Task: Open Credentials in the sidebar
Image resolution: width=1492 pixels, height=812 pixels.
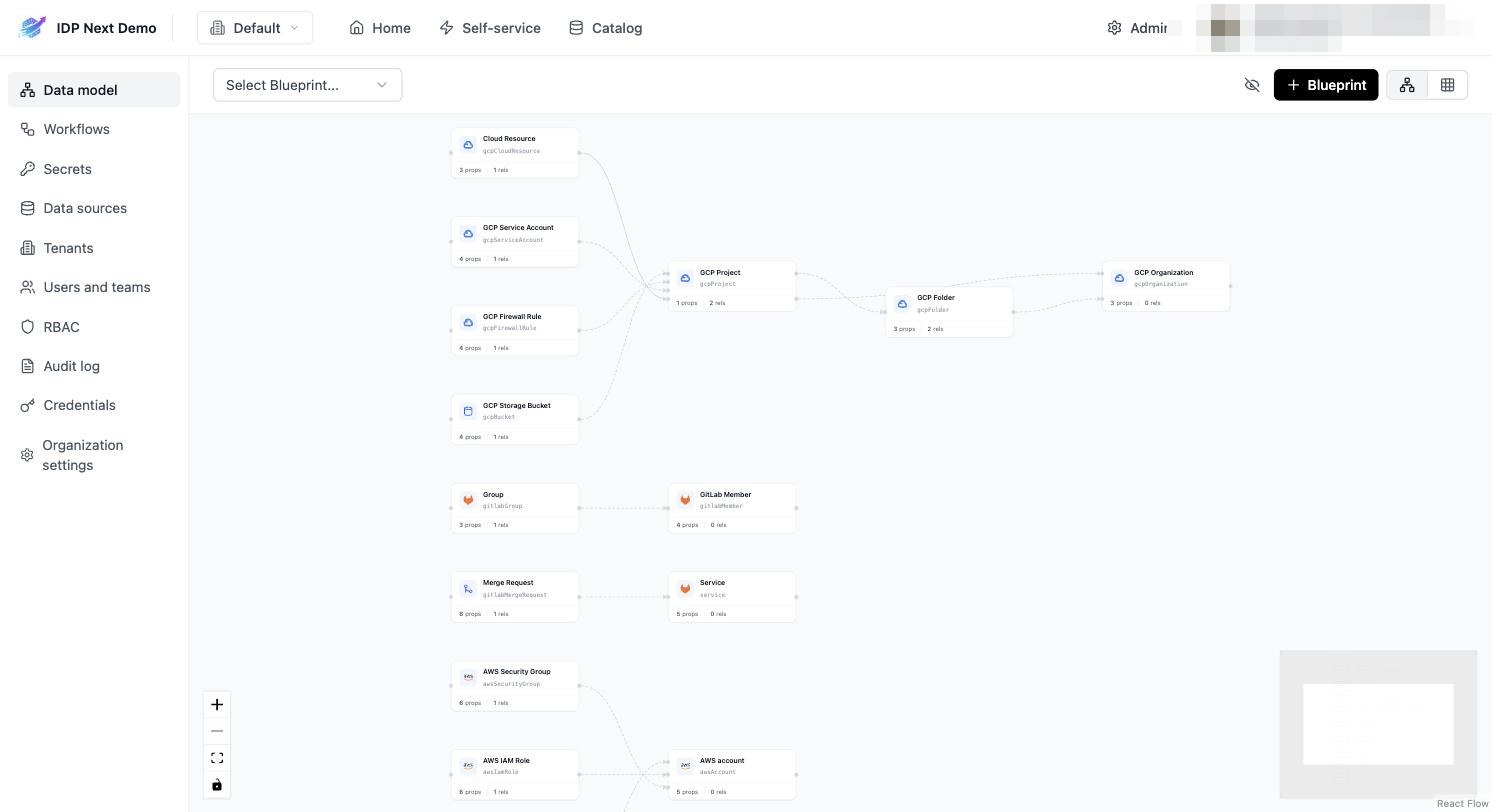Action: pyautogui.click(x=94, y=405)
